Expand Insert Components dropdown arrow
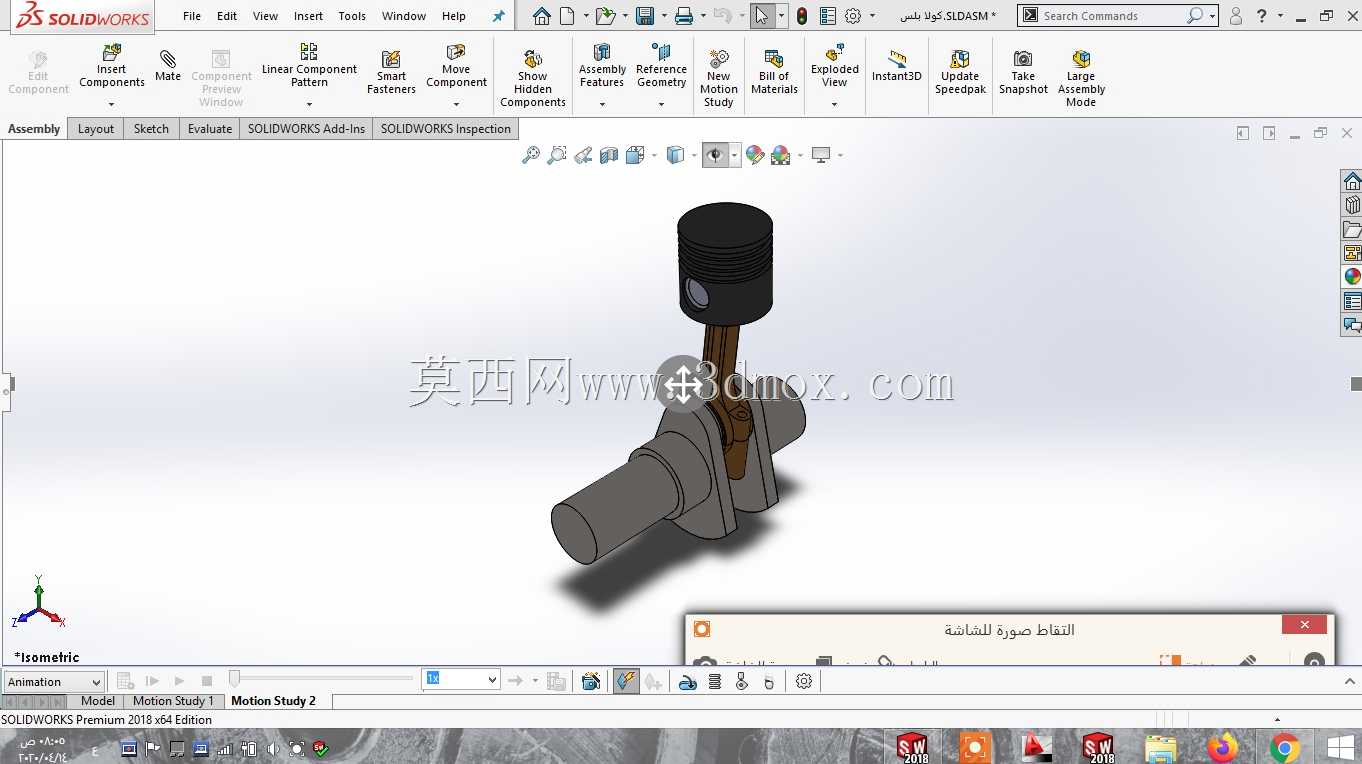1362x764 pixels. tap(111, 104)
